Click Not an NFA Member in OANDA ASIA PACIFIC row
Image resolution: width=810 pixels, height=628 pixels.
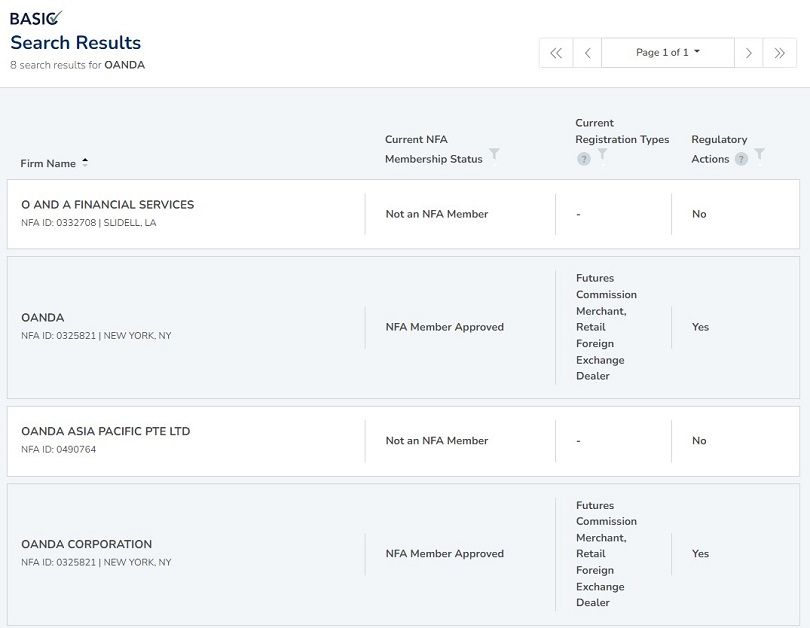[437, 441]
